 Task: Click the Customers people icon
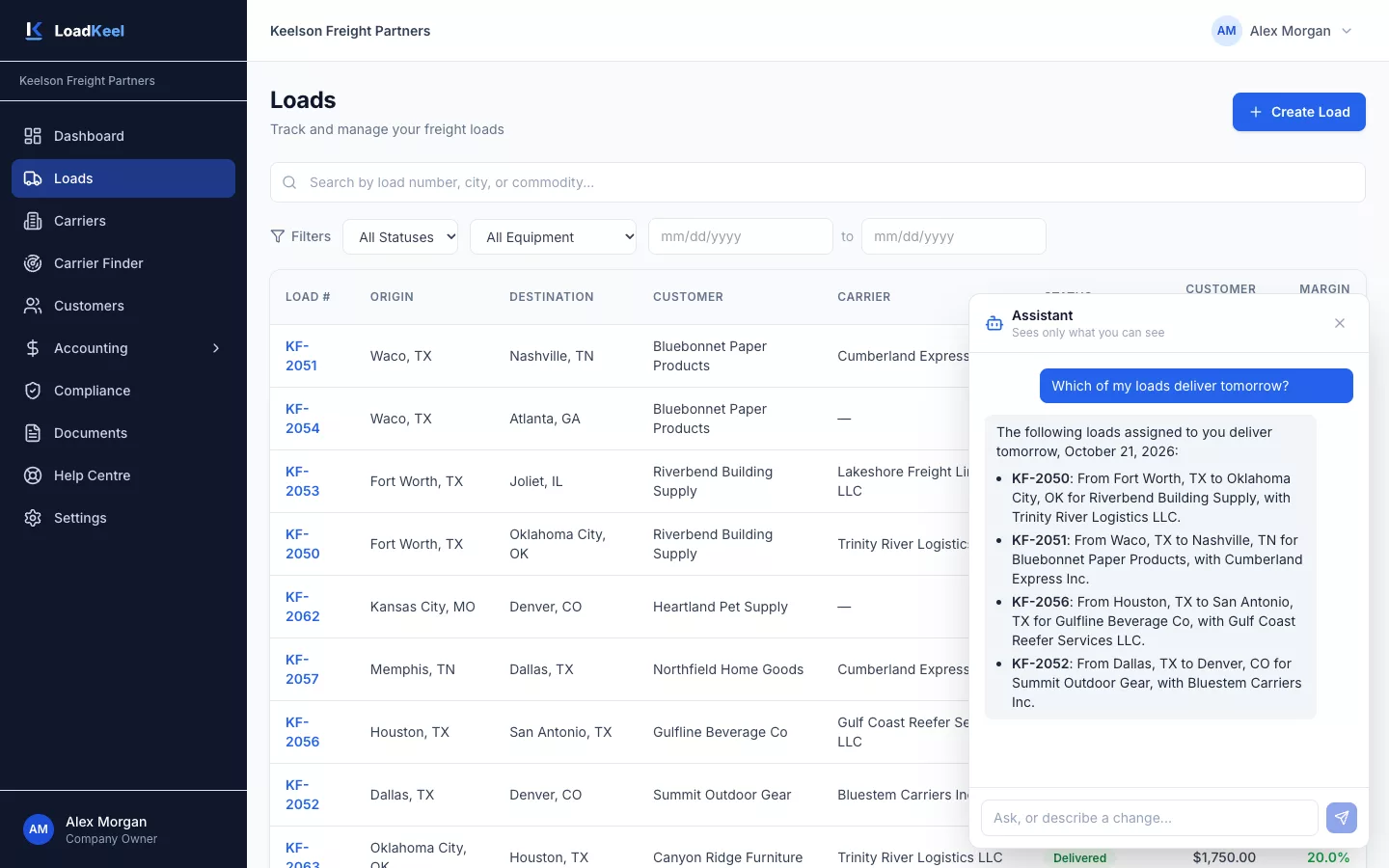tap(33, 306)
